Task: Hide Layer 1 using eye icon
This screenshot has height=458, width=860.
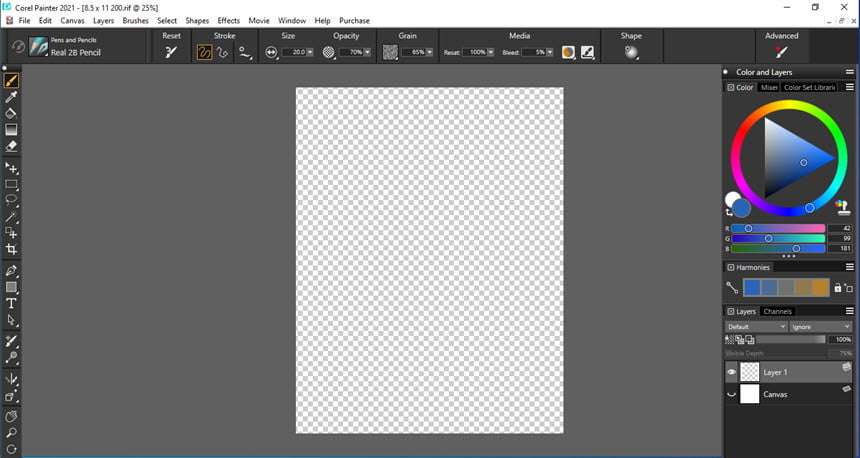Action: [x=731, y=372]
